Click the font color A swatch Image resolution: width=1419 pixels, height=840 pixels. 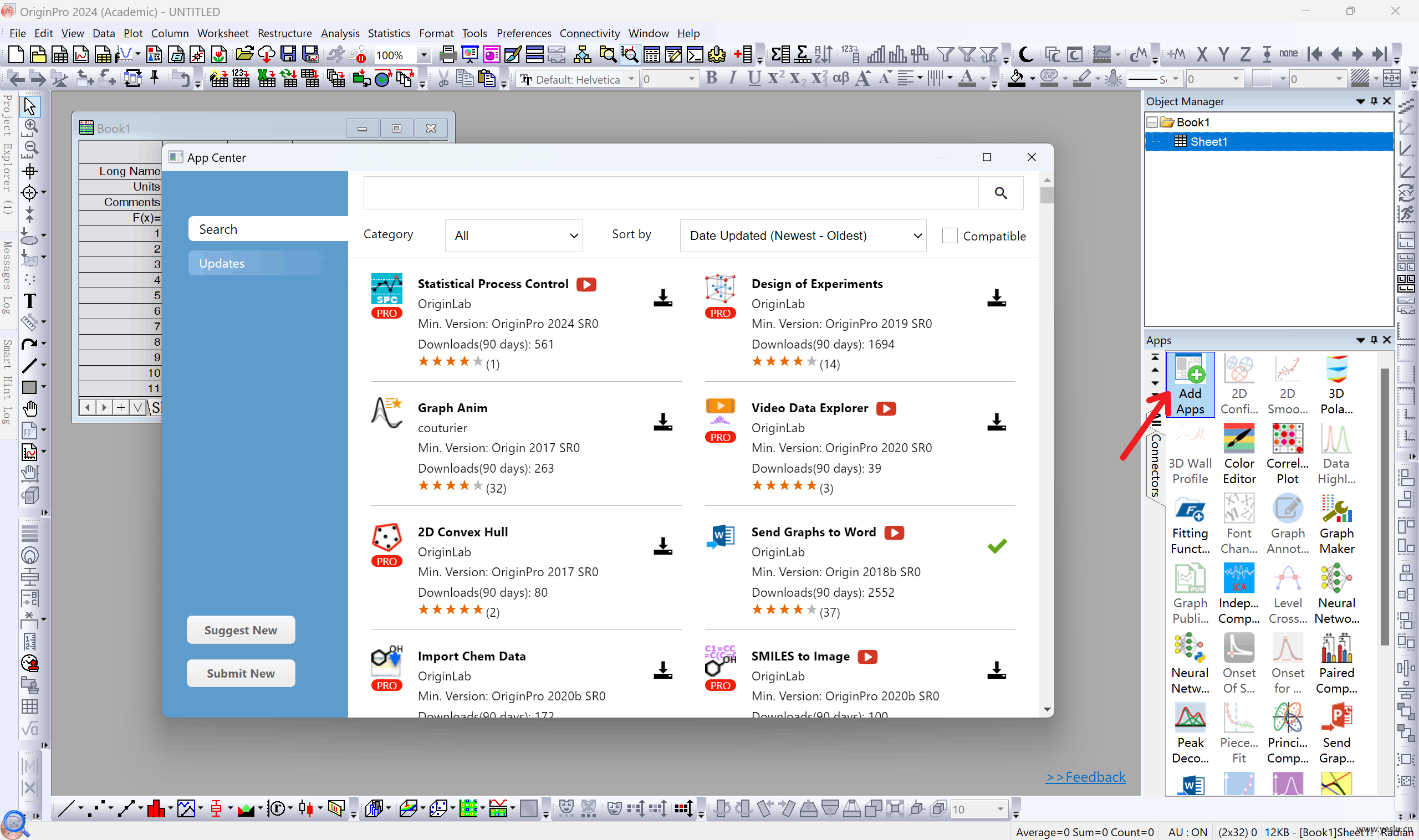click(967, 78)
